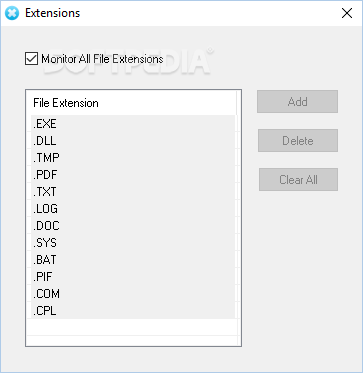Image resolution: width=363 pixels, height=373 pixels.
Task: Click the Extensions app icon in title bar
Action: pos(12,13)
